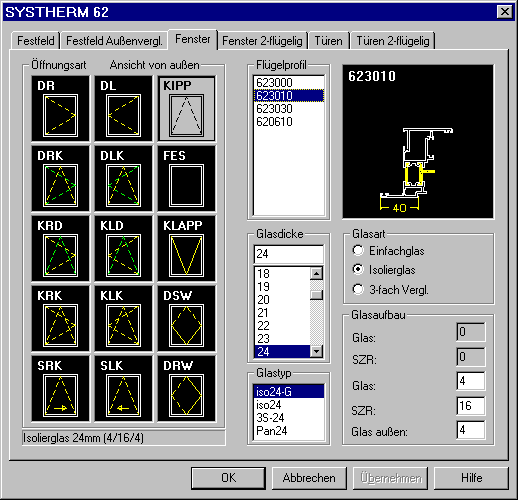
Task: Select profile 620610 in Flügelprofil list
Action: [x=289, y=122]
